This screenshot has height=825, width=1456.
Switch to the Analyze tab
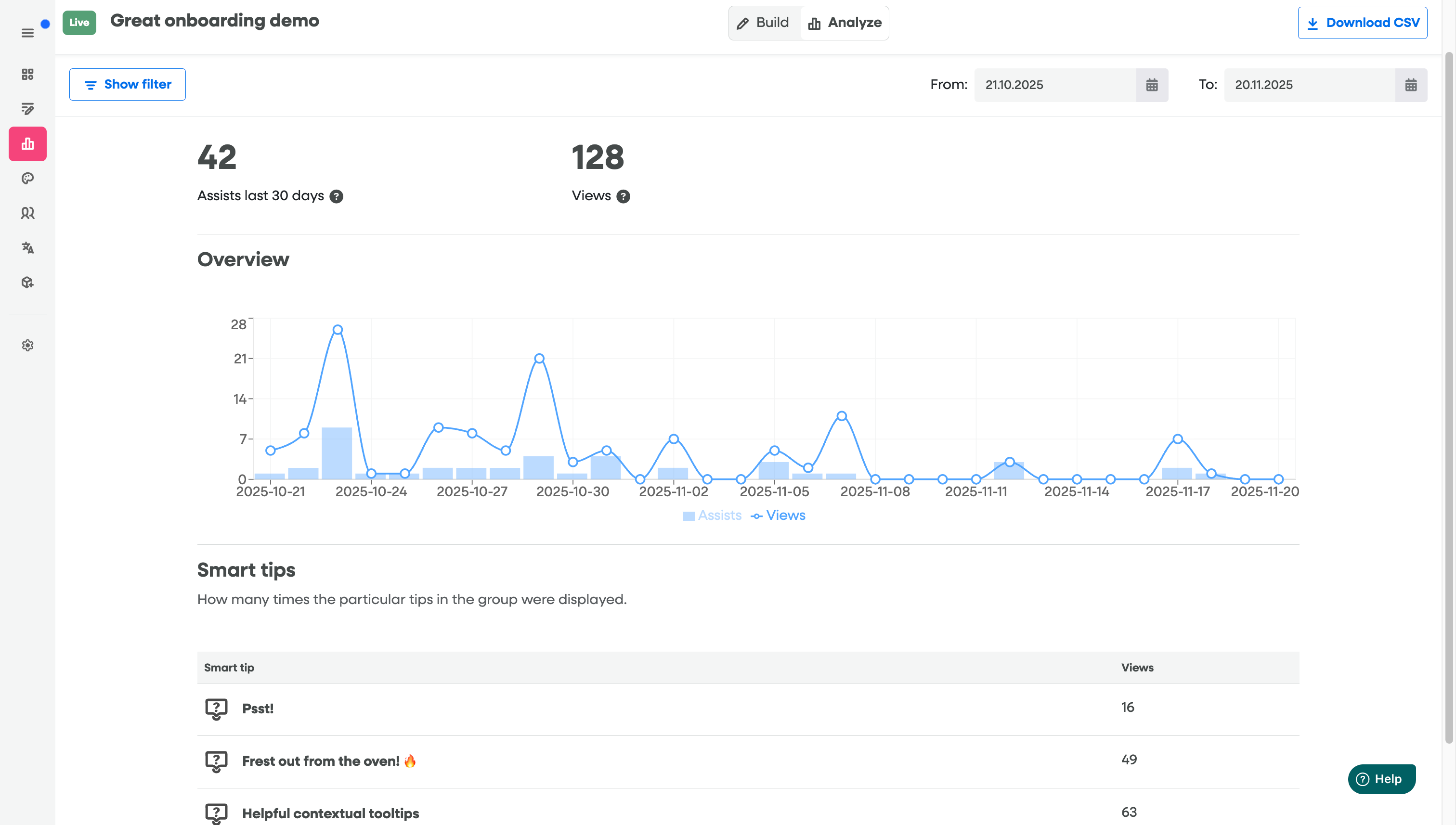845,23
